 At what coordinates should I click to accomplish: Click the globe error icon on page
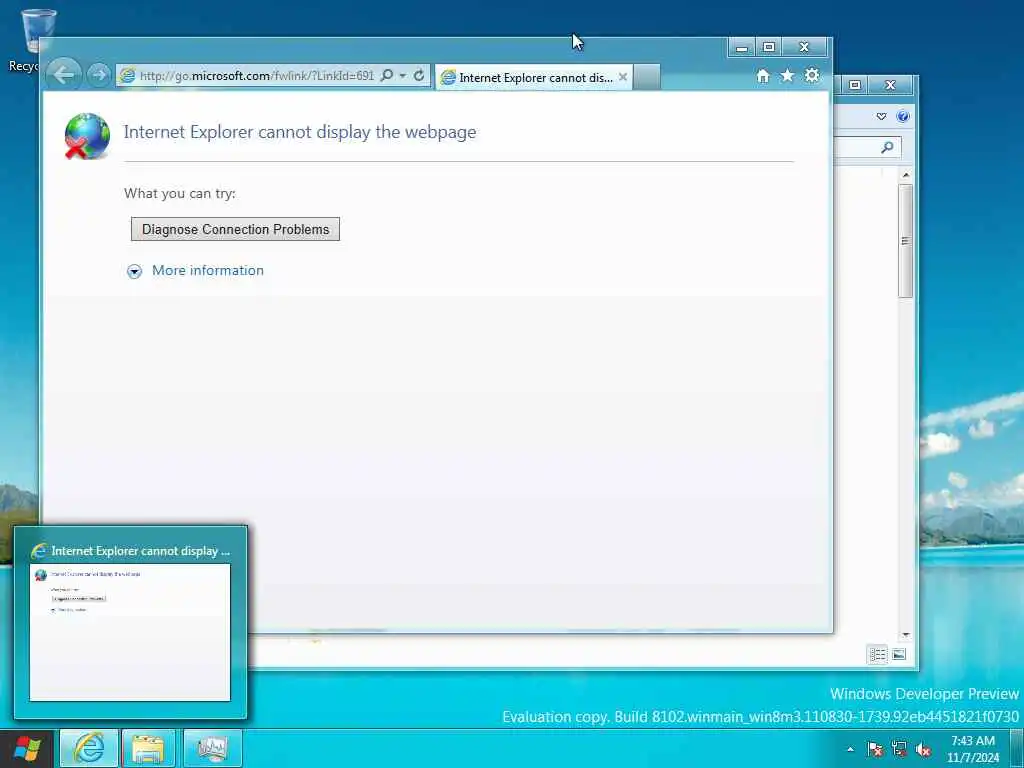click(x=88, y=136)
